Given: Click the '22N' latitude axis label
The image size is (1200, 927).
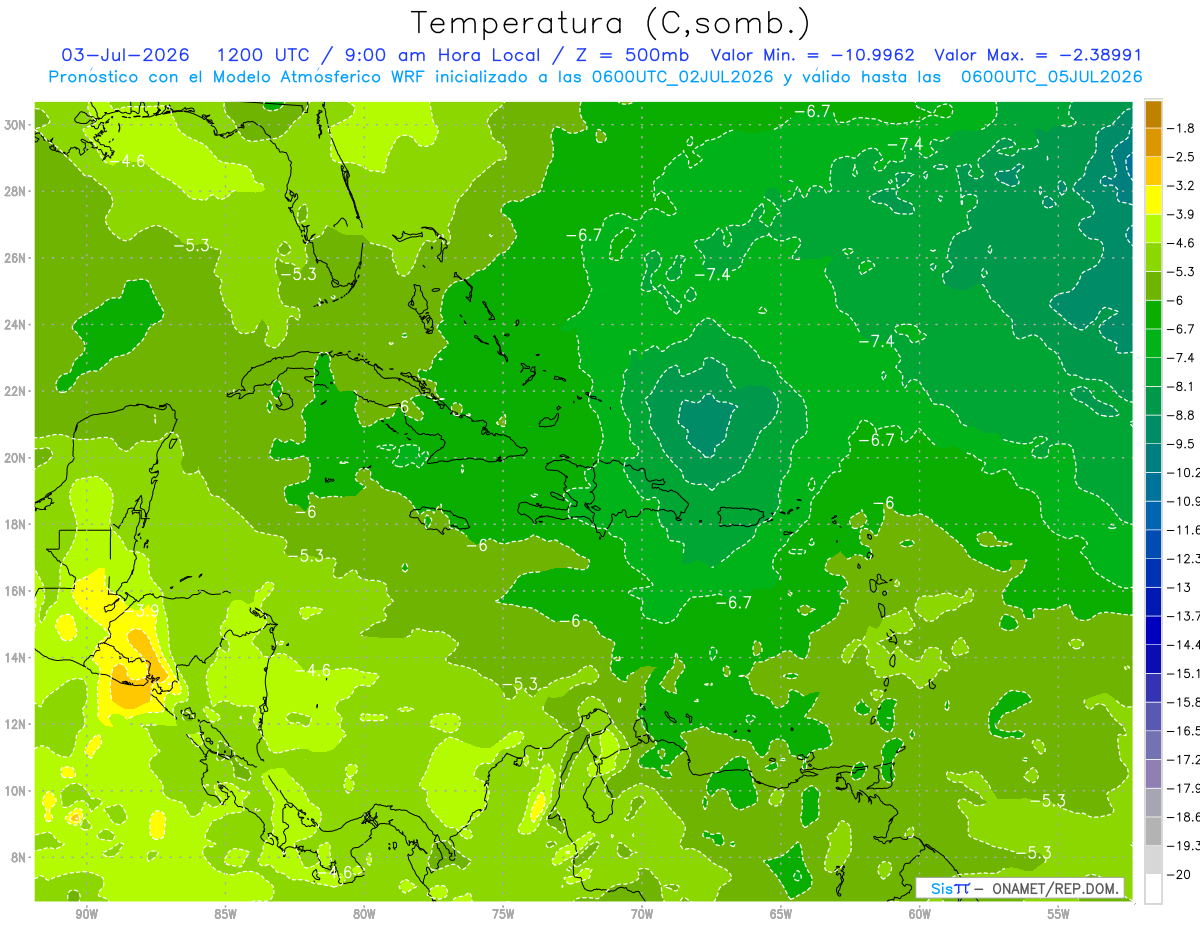Looking at the screenshot, I should (x=16, y=391).
